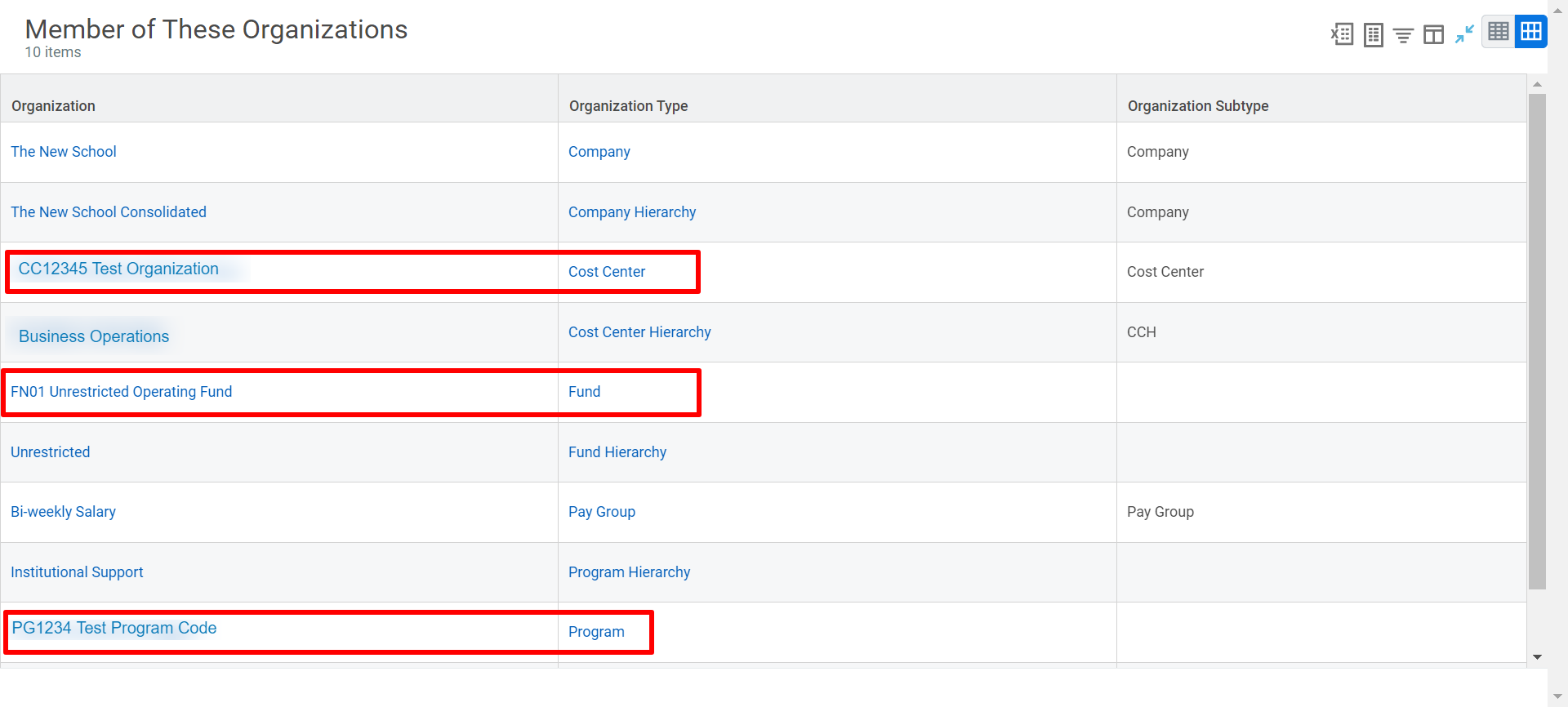
Task: Open Company Hierarchy type link
Action: (x=632, y=212)
